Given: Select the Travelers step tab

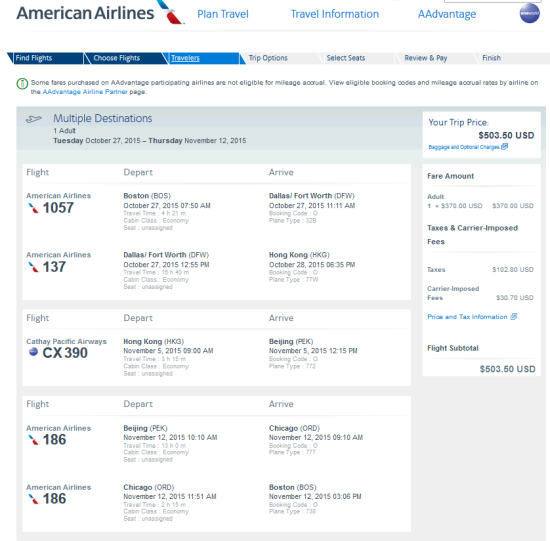Looking at the screenshot, I should (185, 58).
